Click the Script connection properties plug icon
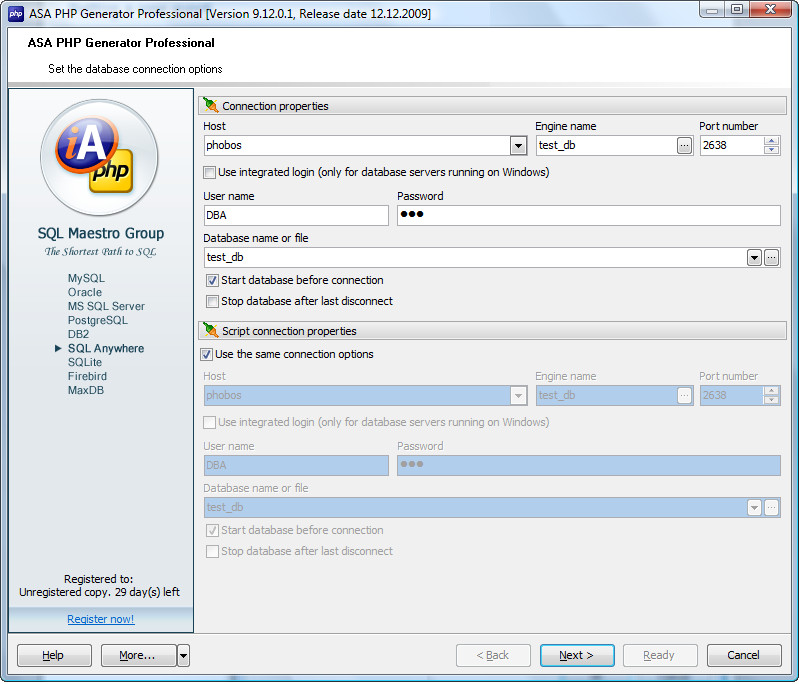 pos(210,330)
